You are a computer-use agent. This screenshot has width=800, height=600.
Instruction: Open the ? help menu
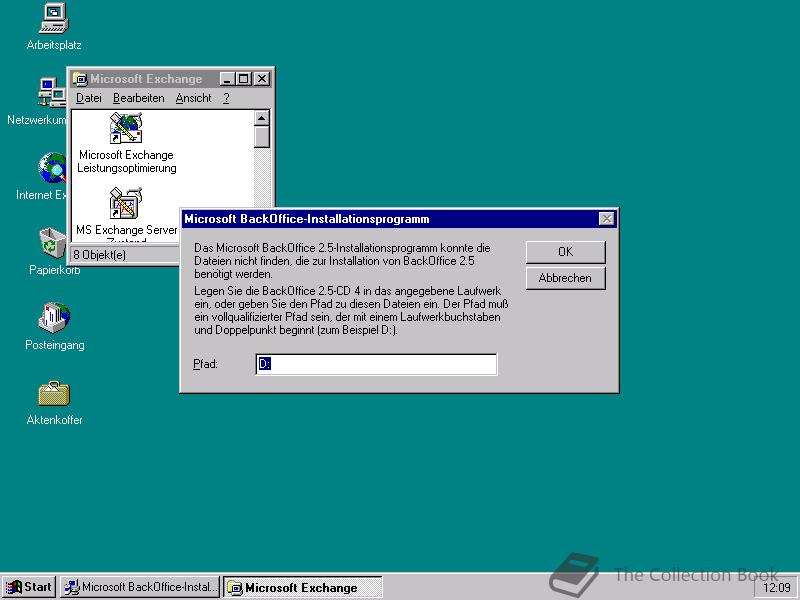[x=226, y=98]
